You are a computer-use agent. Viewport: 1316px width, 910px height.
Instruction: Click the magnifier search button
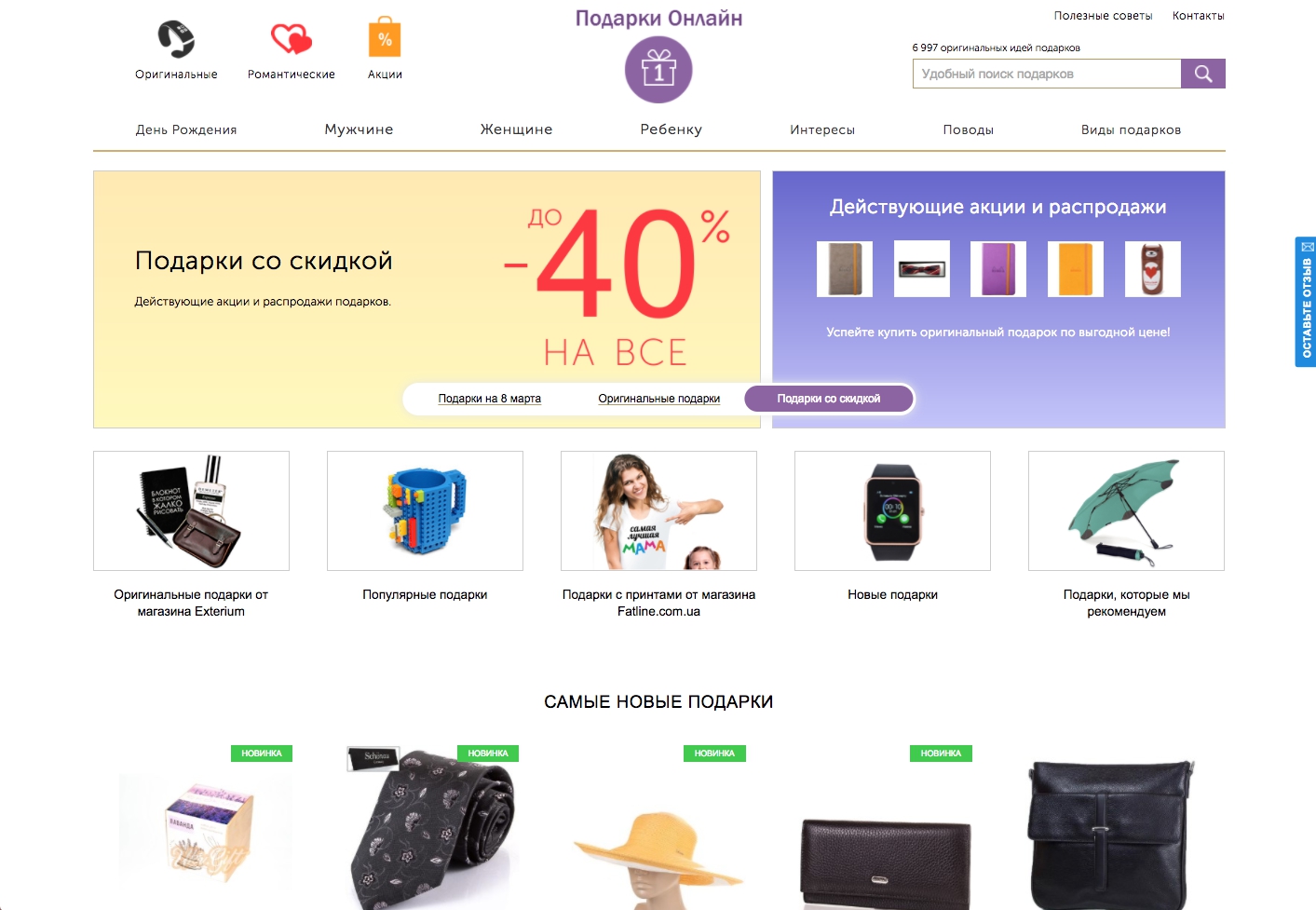coord(1203,74)
